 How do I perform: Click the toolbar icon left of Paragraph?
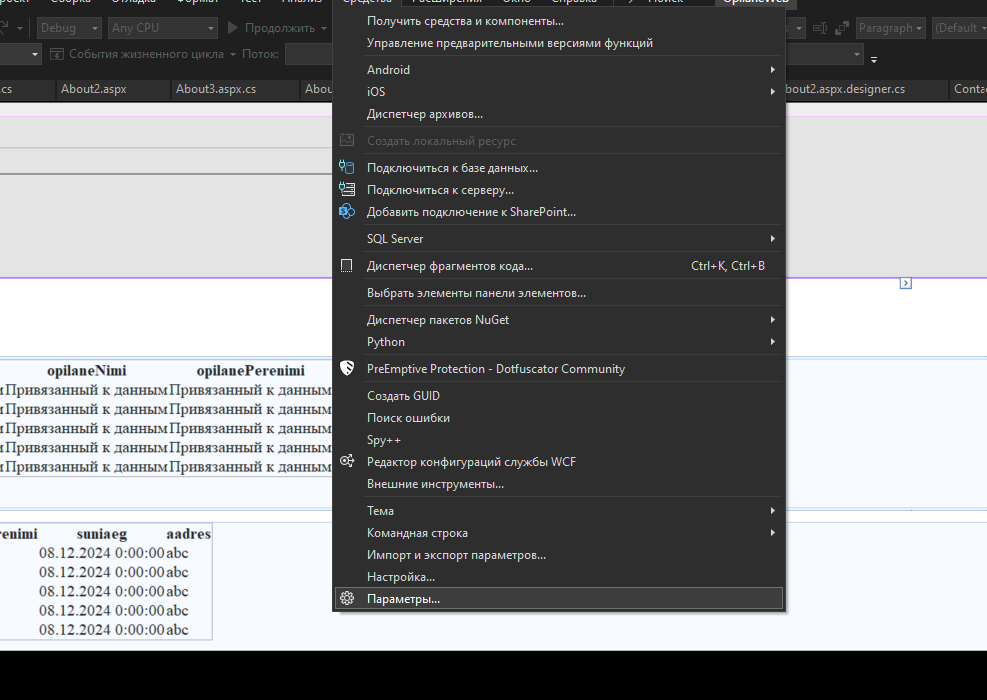click(842, 28)
